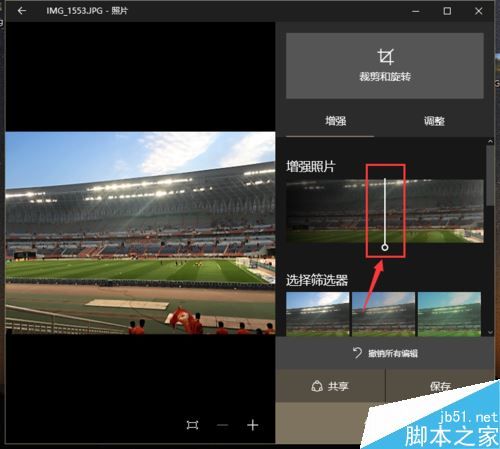Click the editing panel scrollbar thumb
The height and width of the screenshot is (449, 500).
[490, 176]
